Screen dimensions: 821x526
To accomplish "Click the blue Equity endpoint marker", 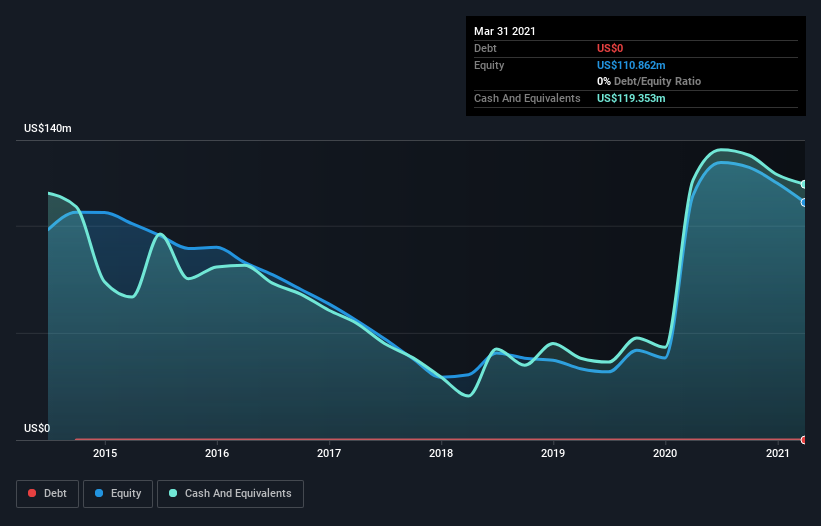I will (804, 203).
